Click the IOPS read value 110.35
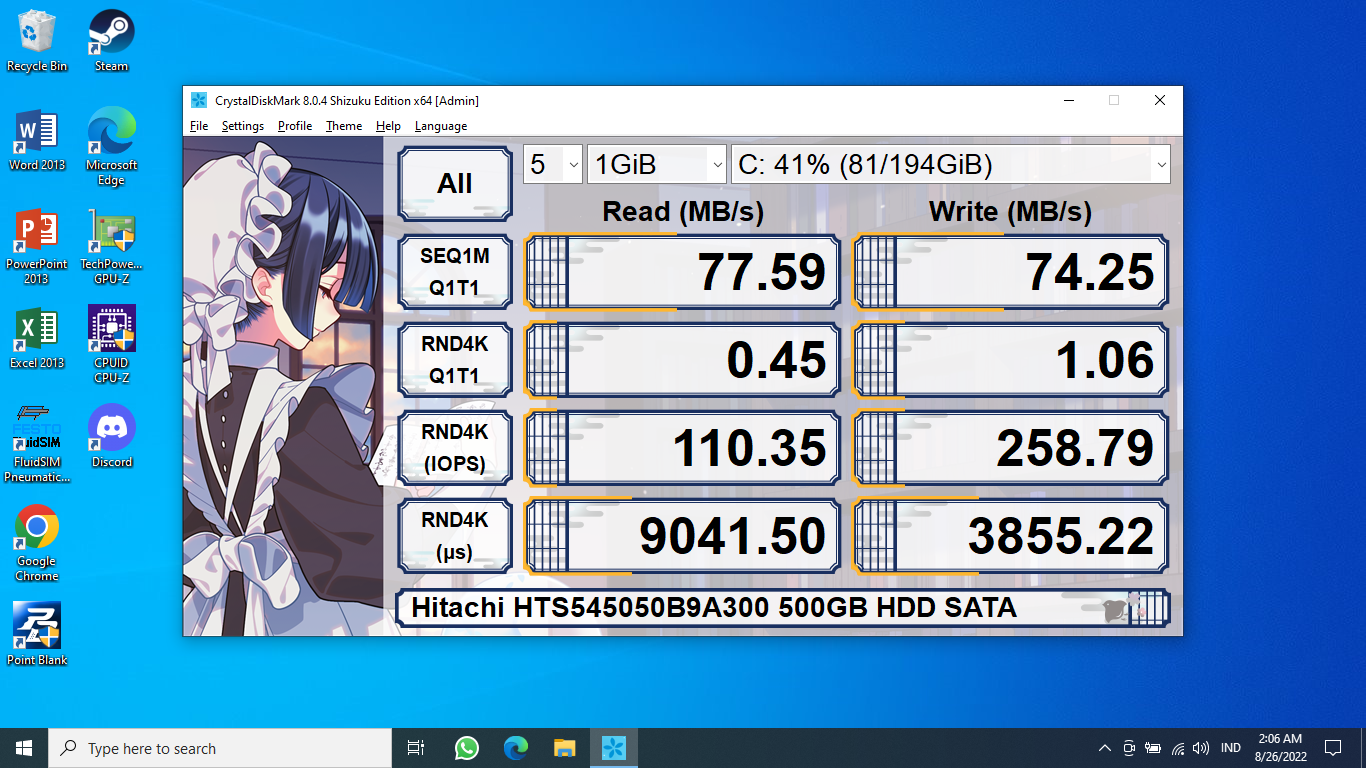1366x768 pixels. coord(682,448)
